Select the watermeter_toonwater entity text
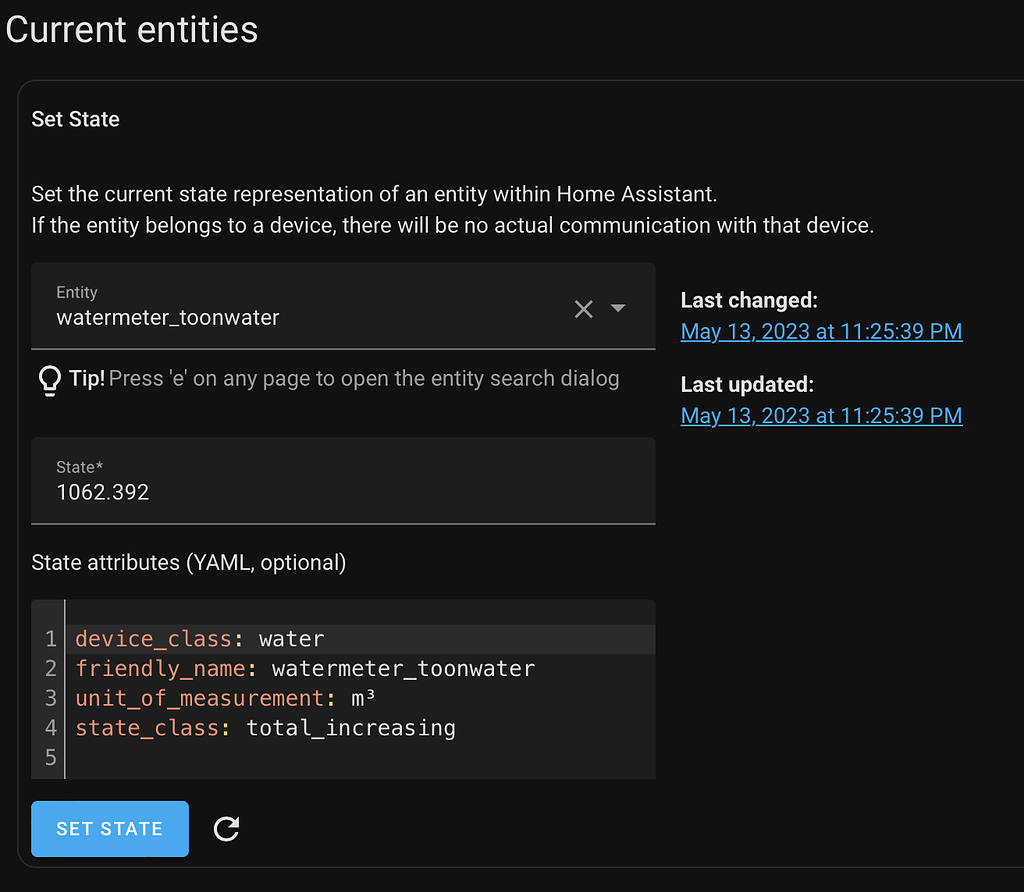 [x=167, y=317]
